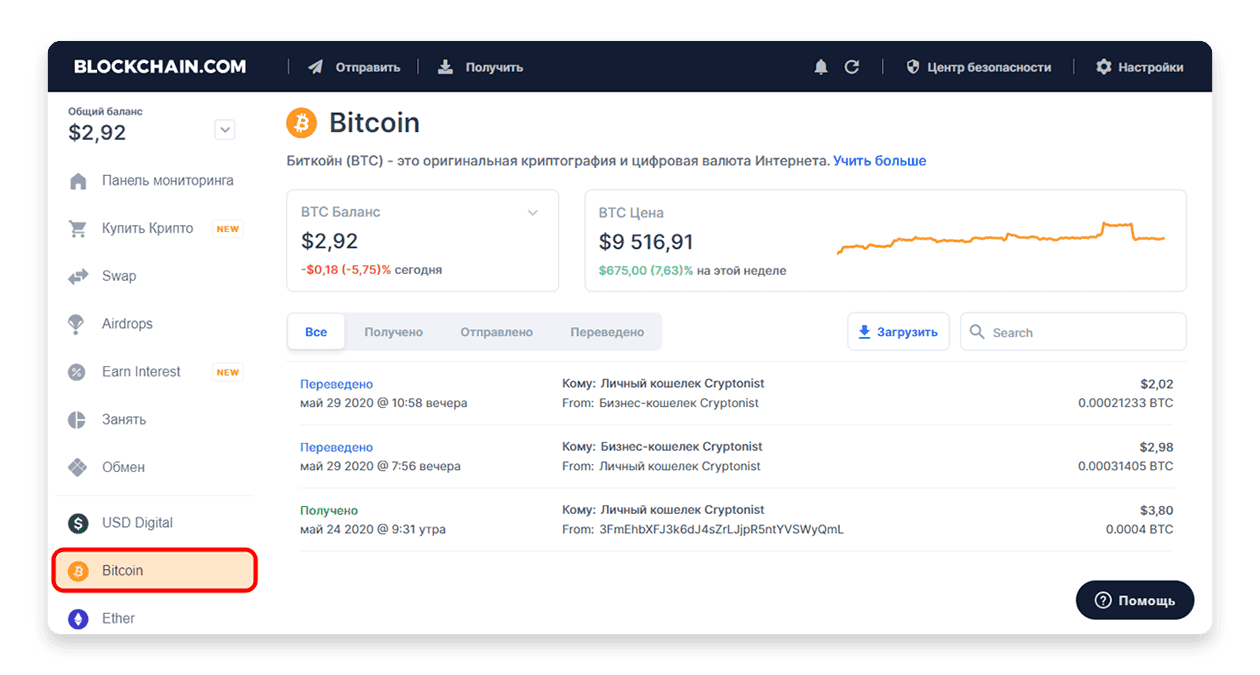This screenshot has height=675, width=1260.
Task: Click the 0.00031405 BTC amount
Action: coord(1125,466)
